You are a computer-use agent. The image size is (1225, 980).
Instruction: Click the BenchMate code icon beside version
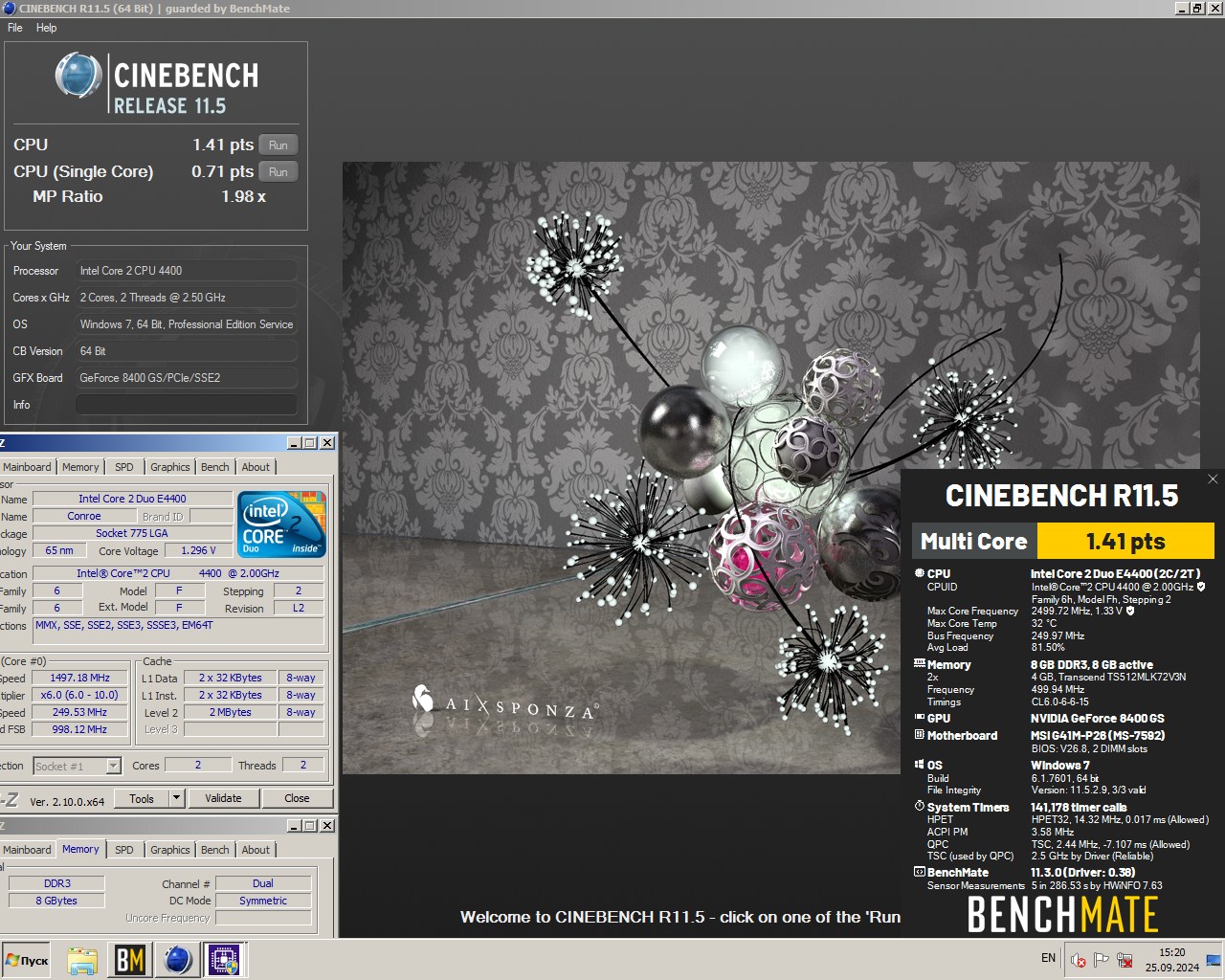[x=919, y=872]
